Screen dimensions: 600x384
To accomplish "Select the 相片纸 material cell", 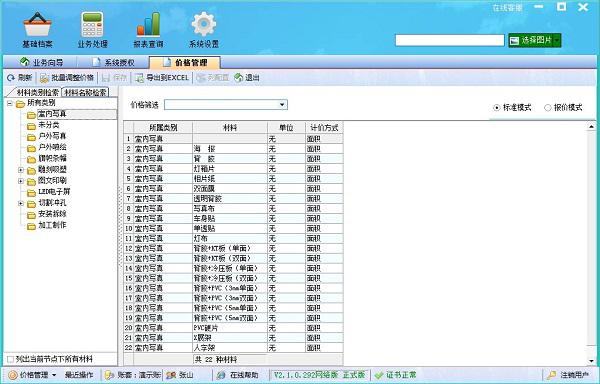I will pyautogui.click(x=230, y=179).
